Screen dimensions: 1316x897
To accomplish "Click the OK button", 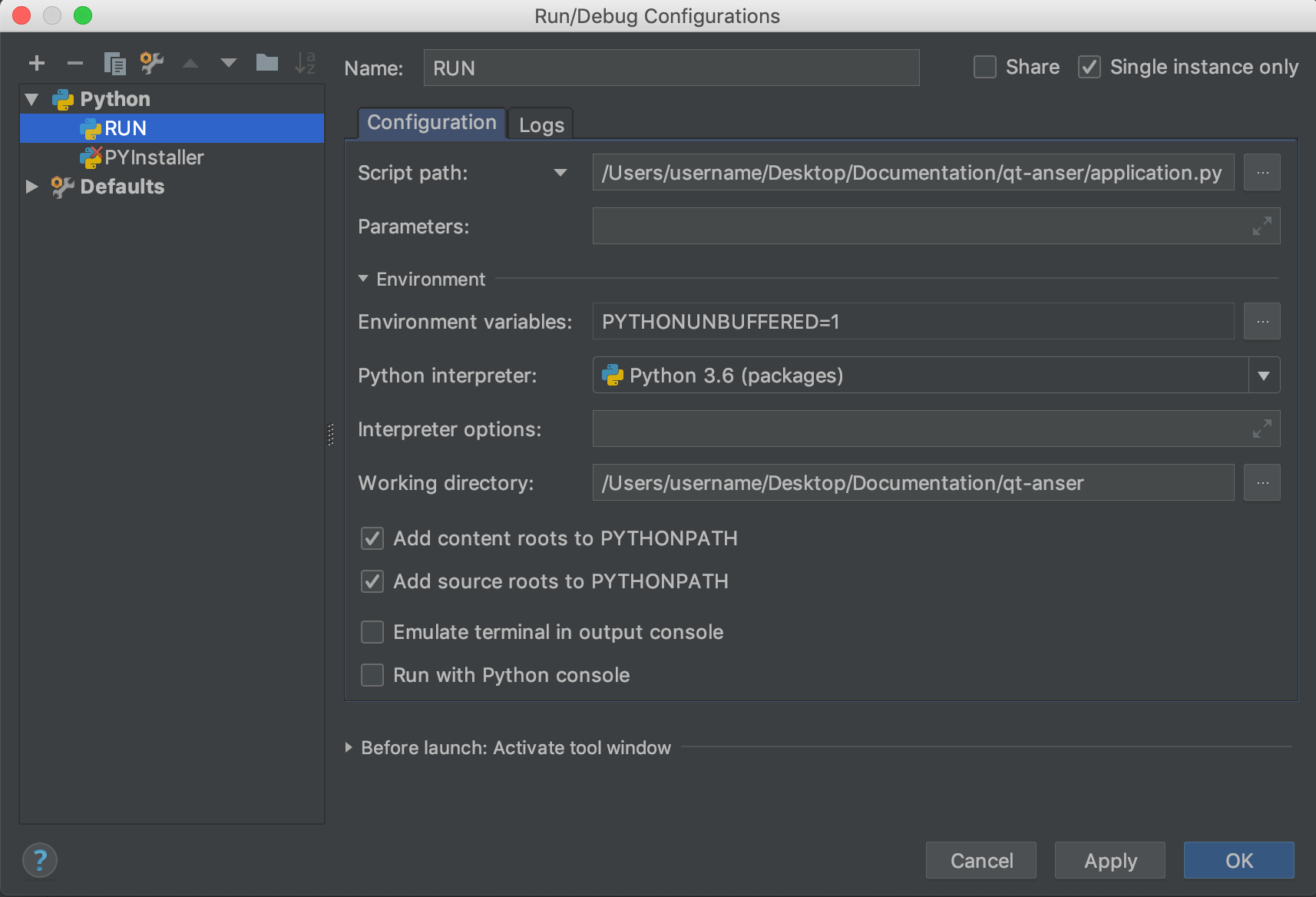I will coord(1239,860).
